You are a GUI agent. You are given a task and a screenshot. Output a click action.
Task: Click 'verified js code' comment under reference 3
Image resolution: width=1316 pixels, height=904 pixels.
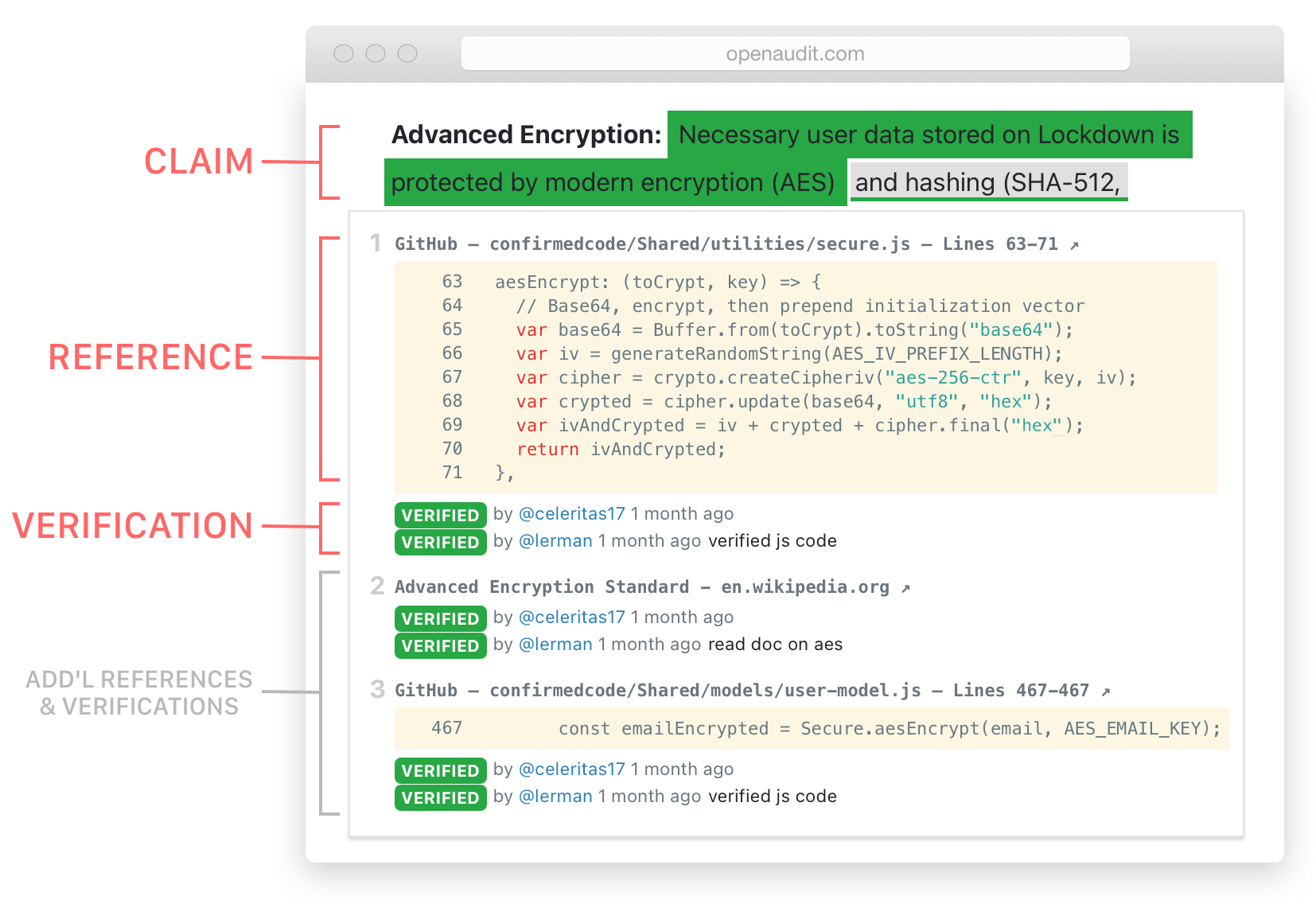[x=772, y=797]
